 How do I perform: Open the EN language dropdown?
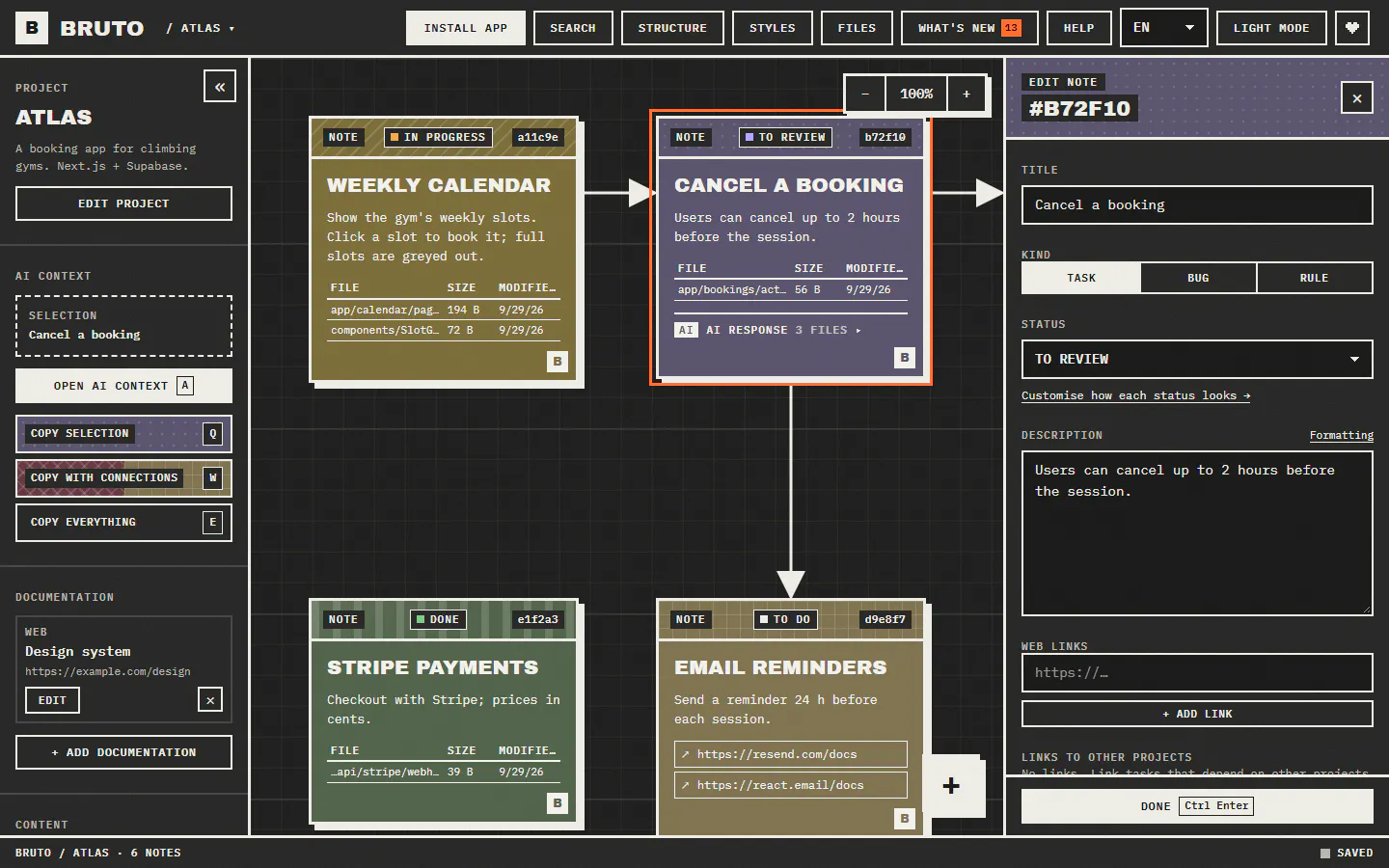tap(1163, 28)
